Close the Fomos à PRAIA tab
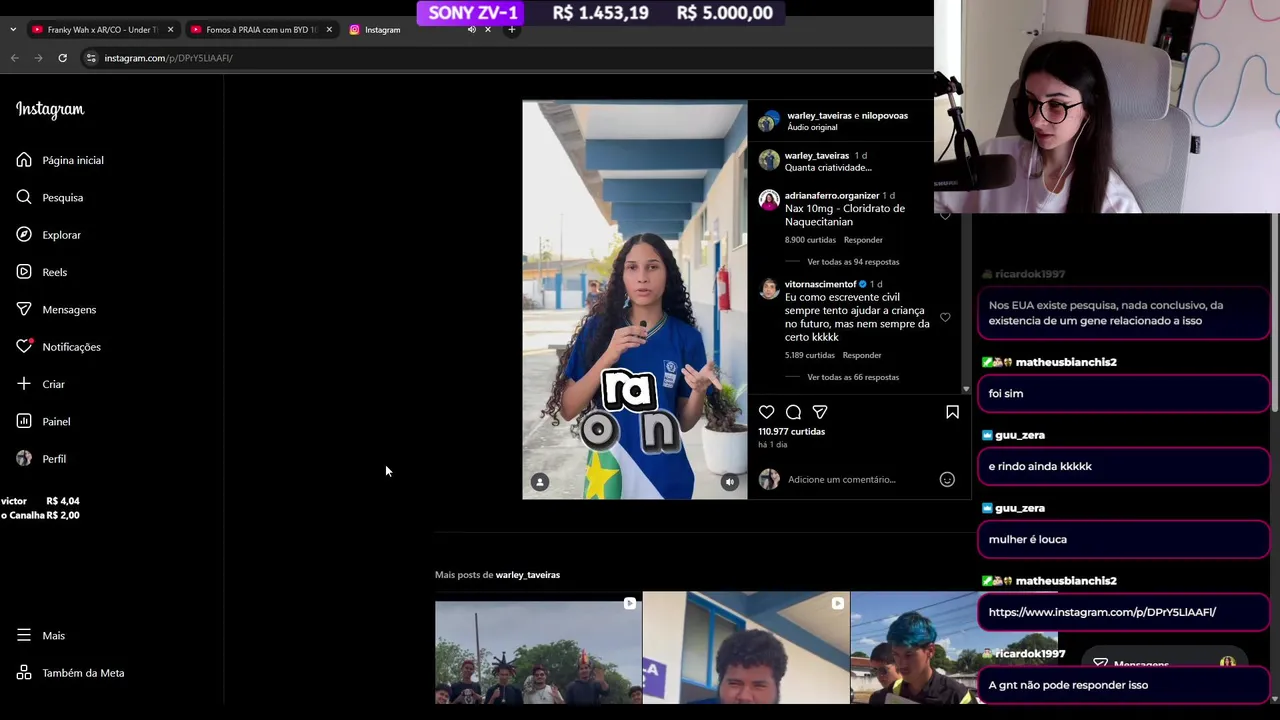 [329, 30]
